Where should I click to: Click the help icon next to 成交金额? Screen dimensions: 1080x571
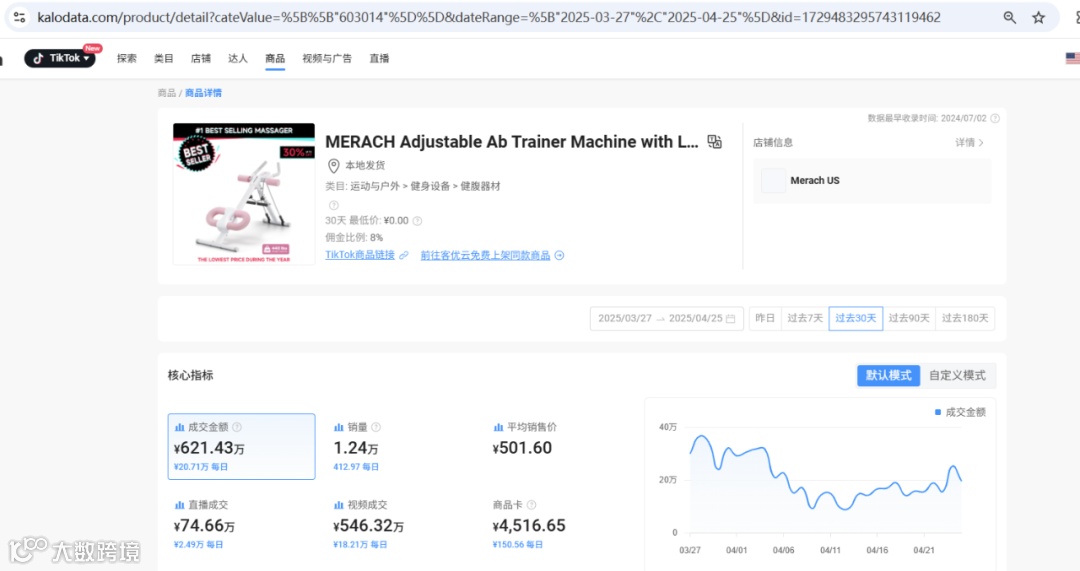pos(237,427)
